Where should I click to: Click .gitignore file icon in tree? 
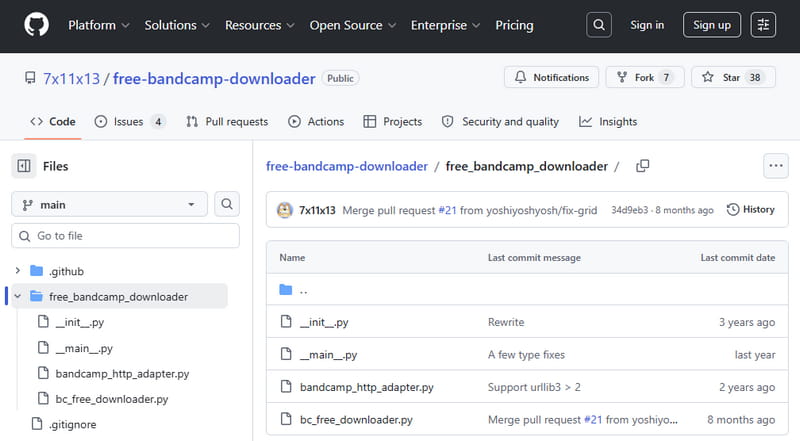(x=37, y=424)
